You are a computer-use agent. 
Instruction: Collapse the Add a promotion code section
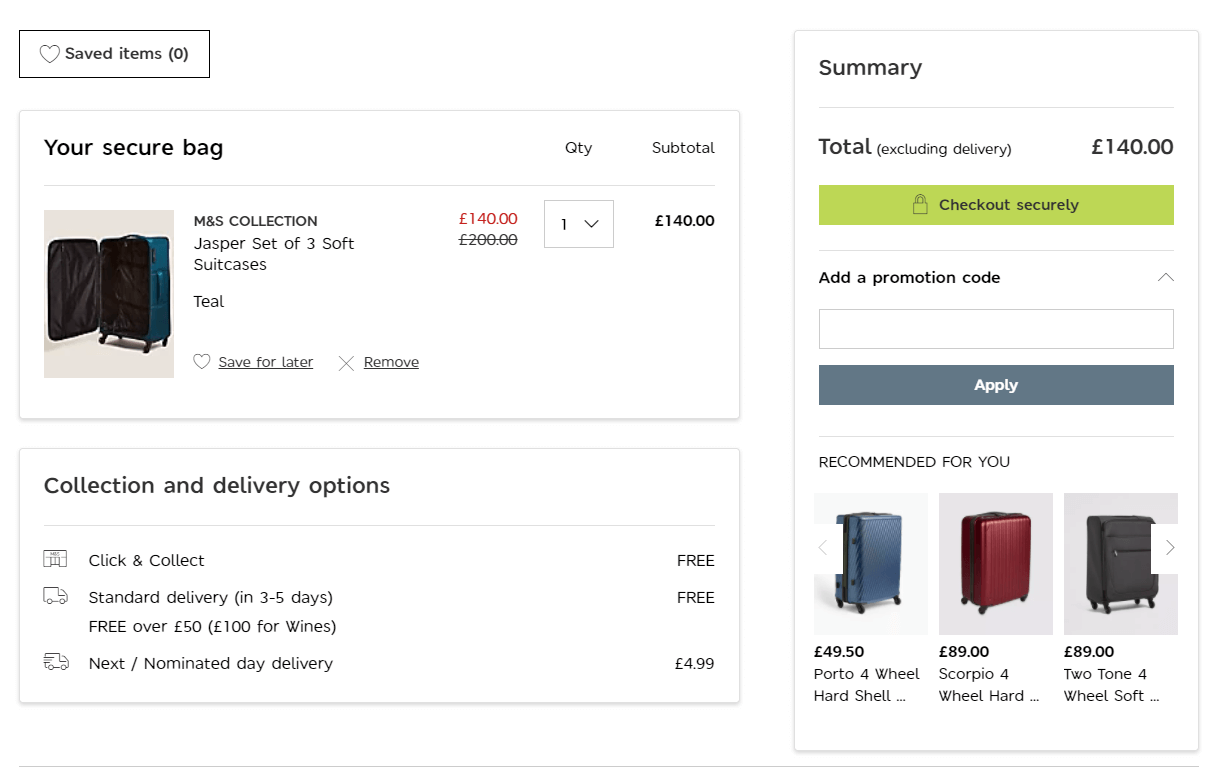click(x=1165, y=278)
